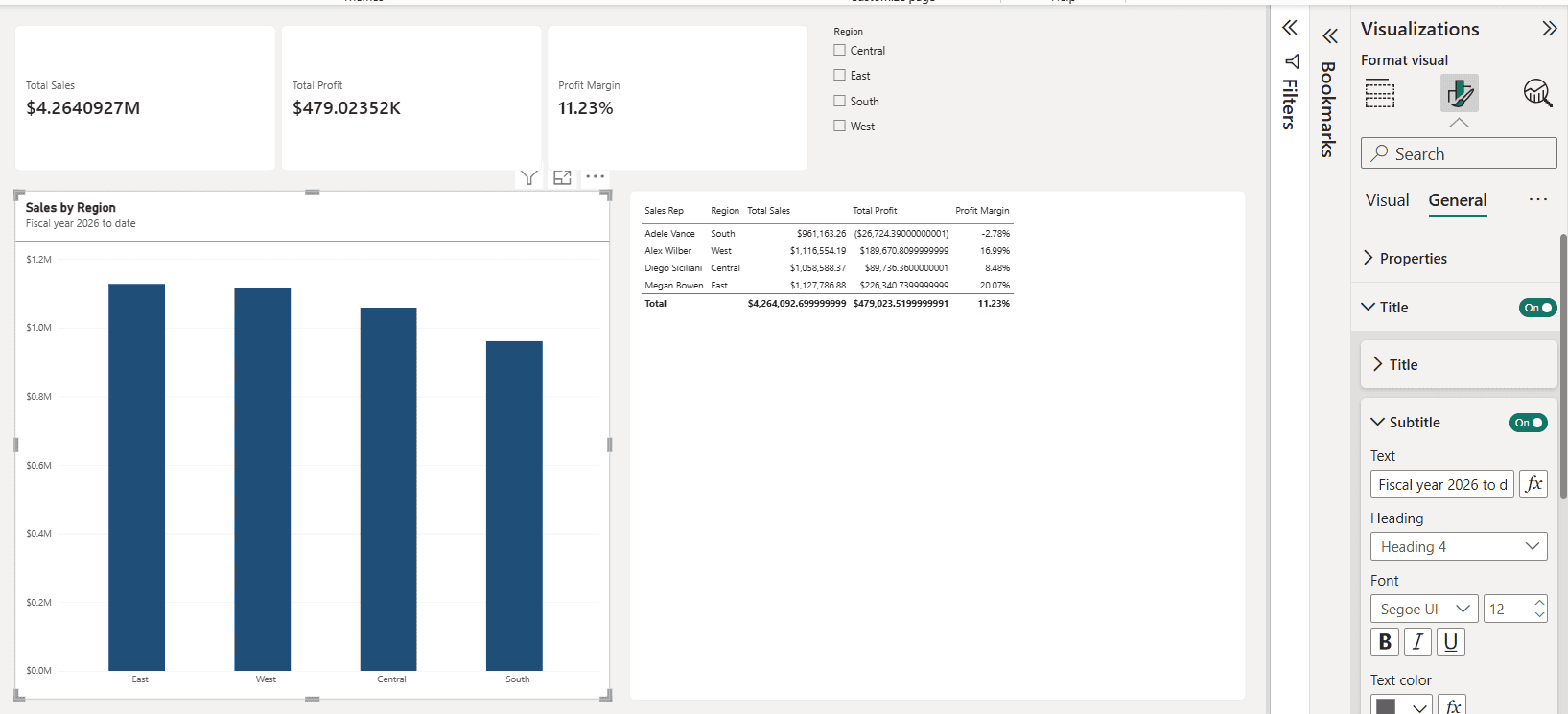Open more options in the format pane
Image resolution: width=1568 pixels, height=714 pixels.
(x=1538, y=199)
